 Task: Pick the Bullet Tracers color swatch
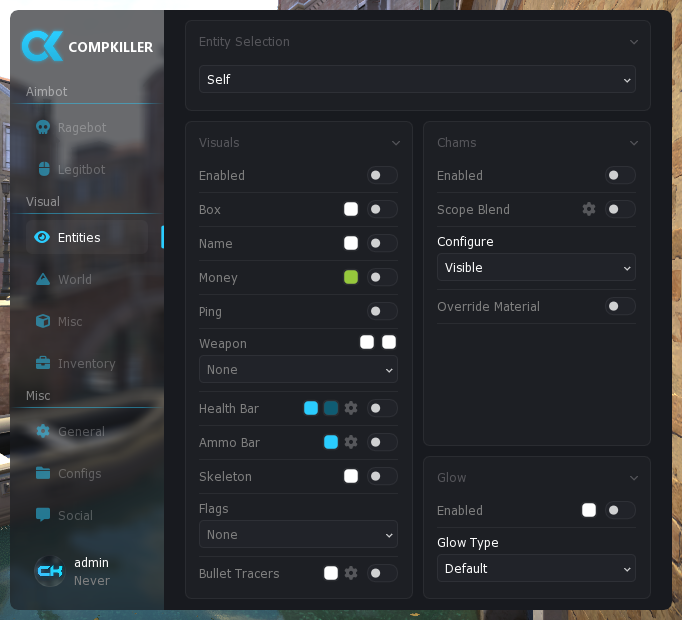[x=331, y=573]
